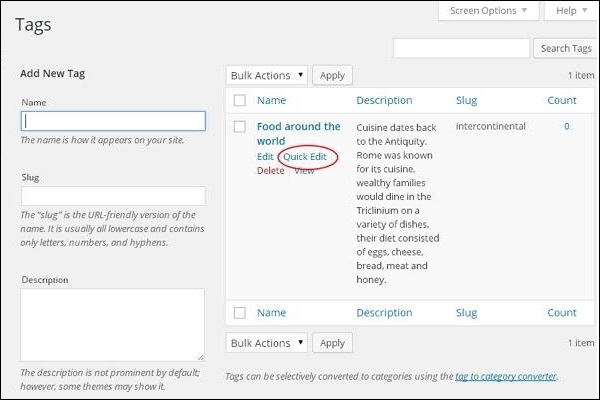Screen dimensions: 600x400
Task: Check the Food around the world checkbox
Action: (239, 127)
